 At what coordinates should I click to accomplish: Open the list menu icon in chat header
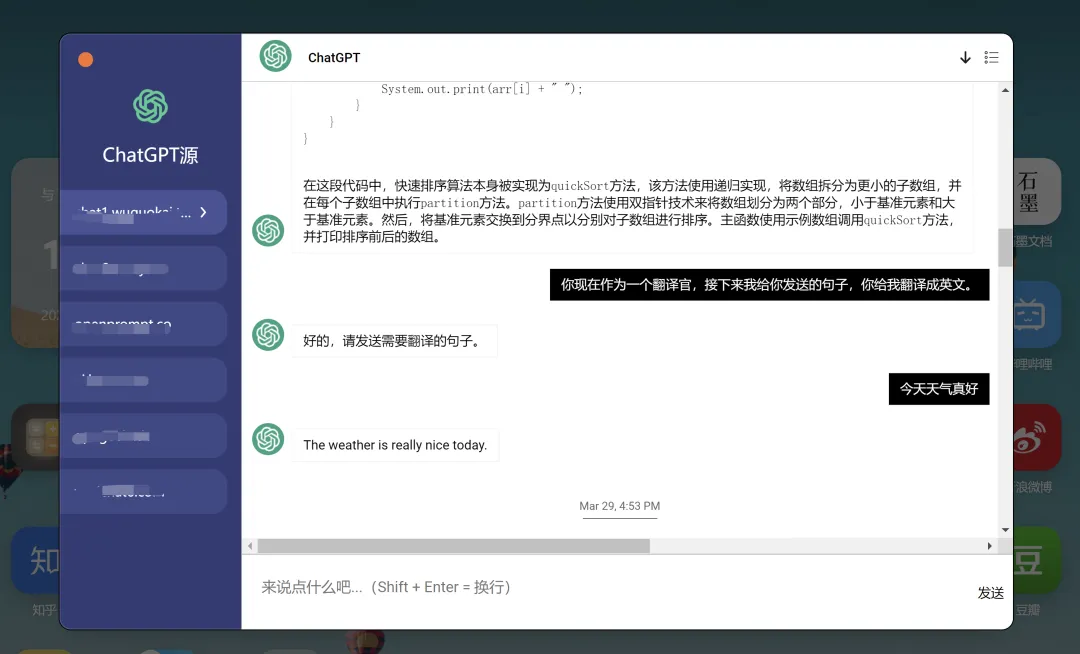[x=991, y=57]
